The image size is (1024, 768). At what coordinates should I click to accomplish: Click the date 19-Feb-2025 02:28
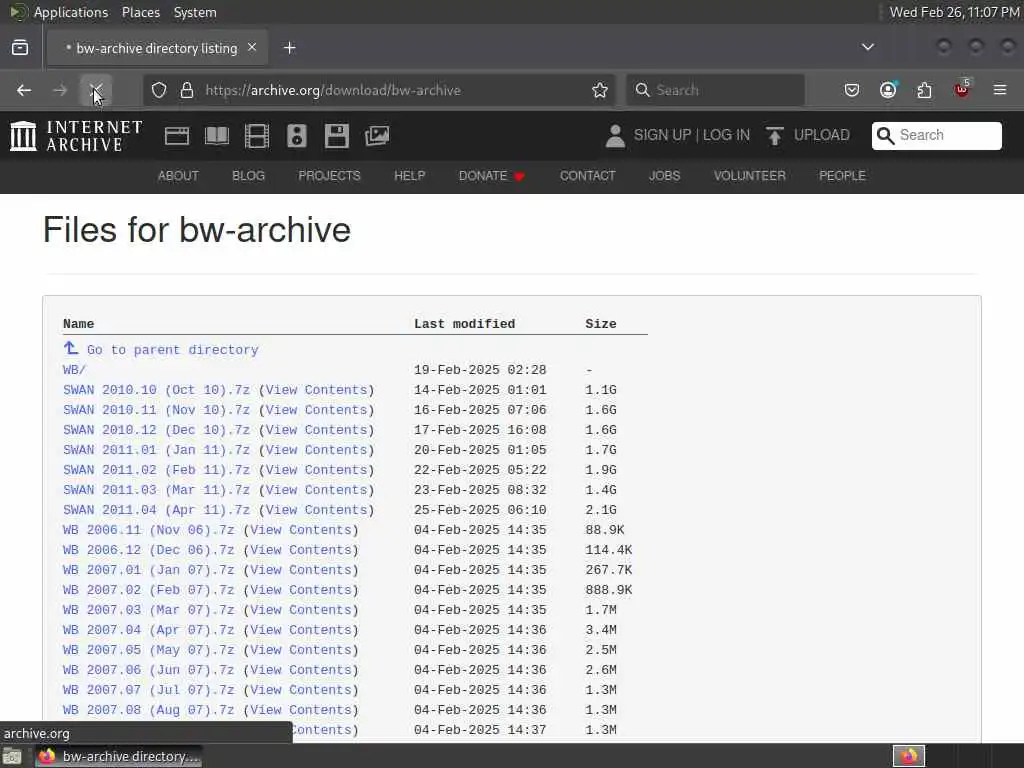(480, 370)
